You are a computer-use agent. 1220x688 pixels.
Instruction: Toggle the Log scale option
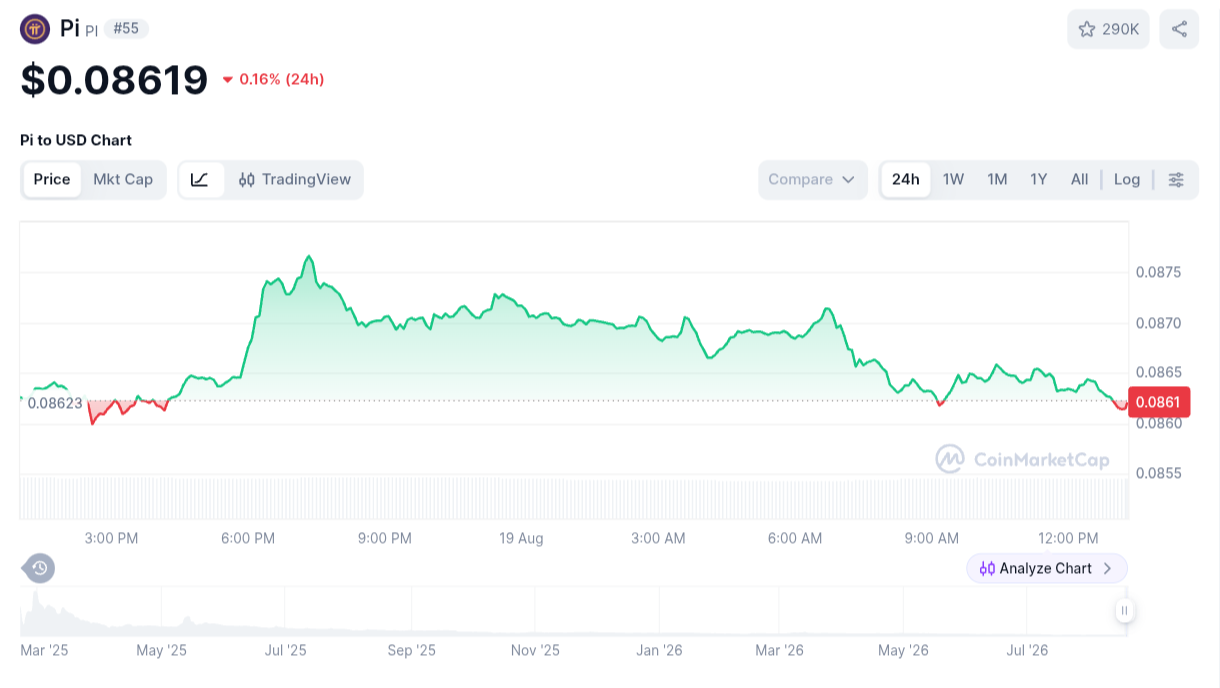pyautogui.click(x=1127, y=180)
